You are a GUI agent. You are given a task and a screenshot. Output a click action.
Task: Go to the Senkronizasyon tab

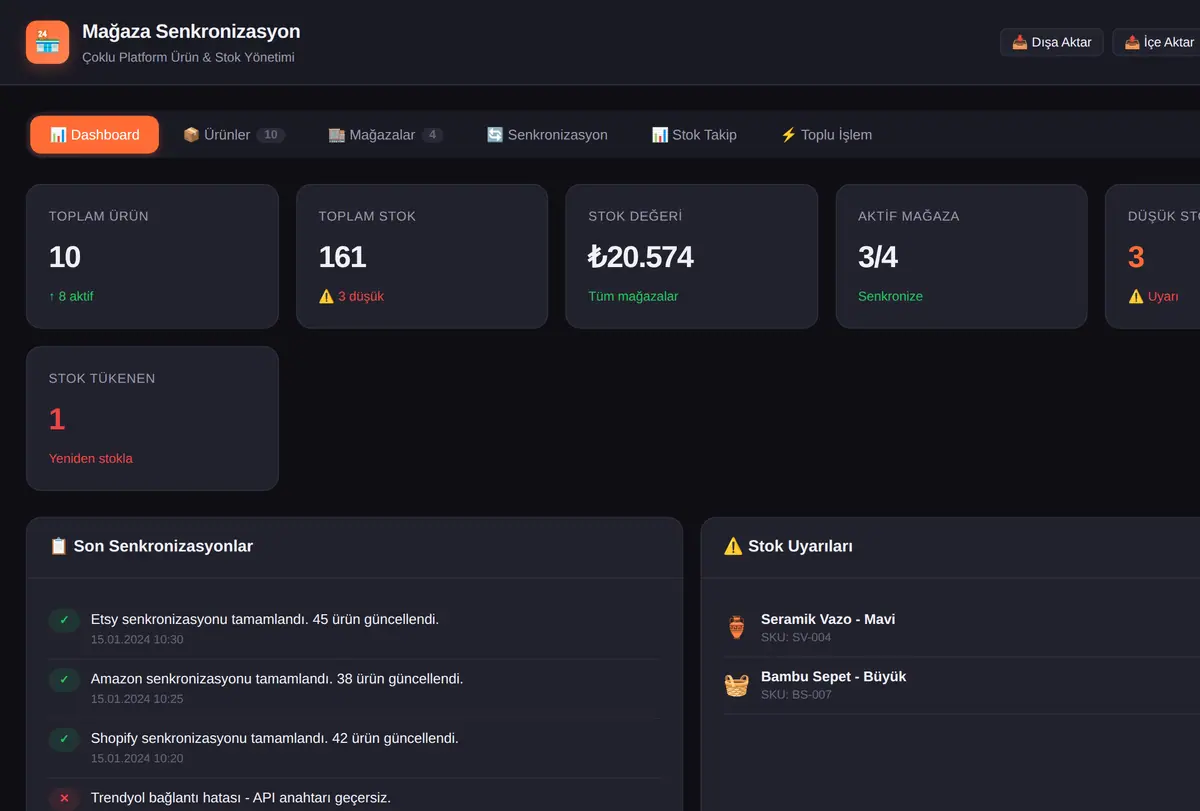(x=547, y=135)
